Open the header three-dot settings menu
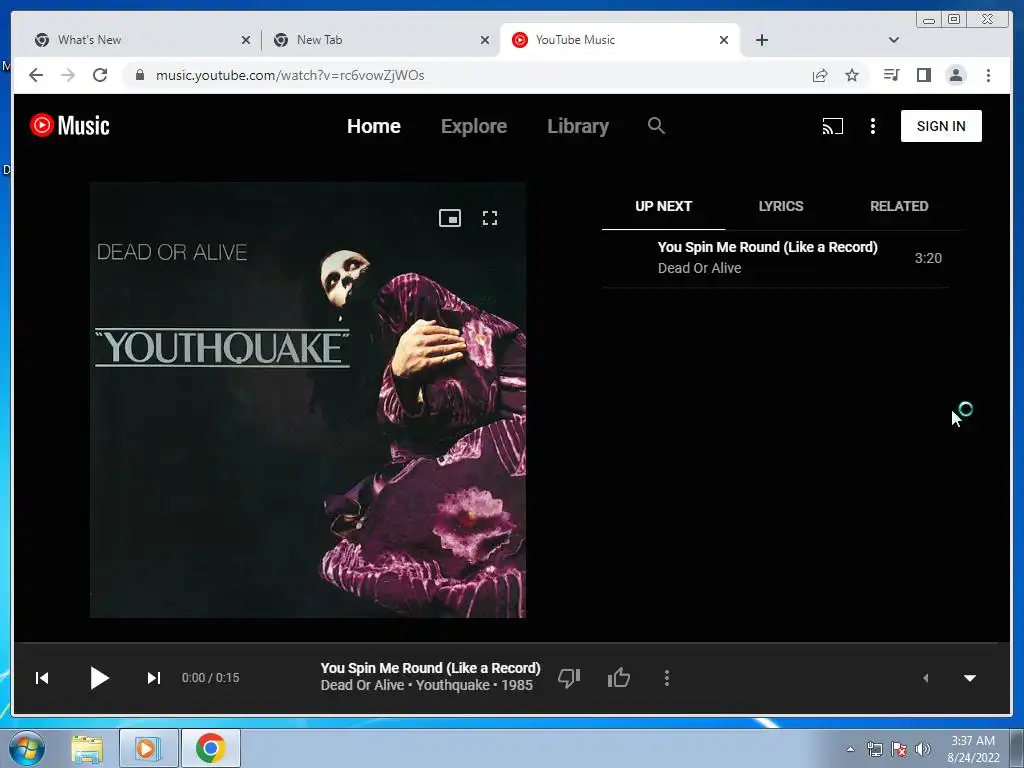This screenshot has height=768, width=1024. pos(872,126)
